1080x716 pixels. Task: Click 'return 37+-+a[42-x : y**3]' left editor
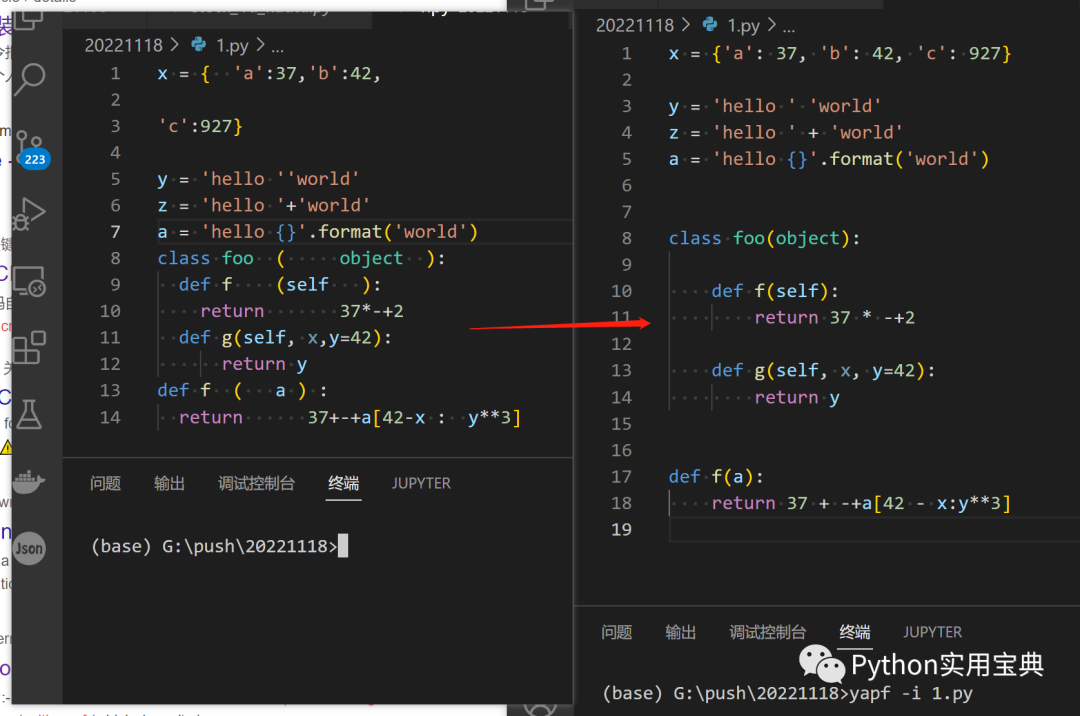[x=349, y=417]
